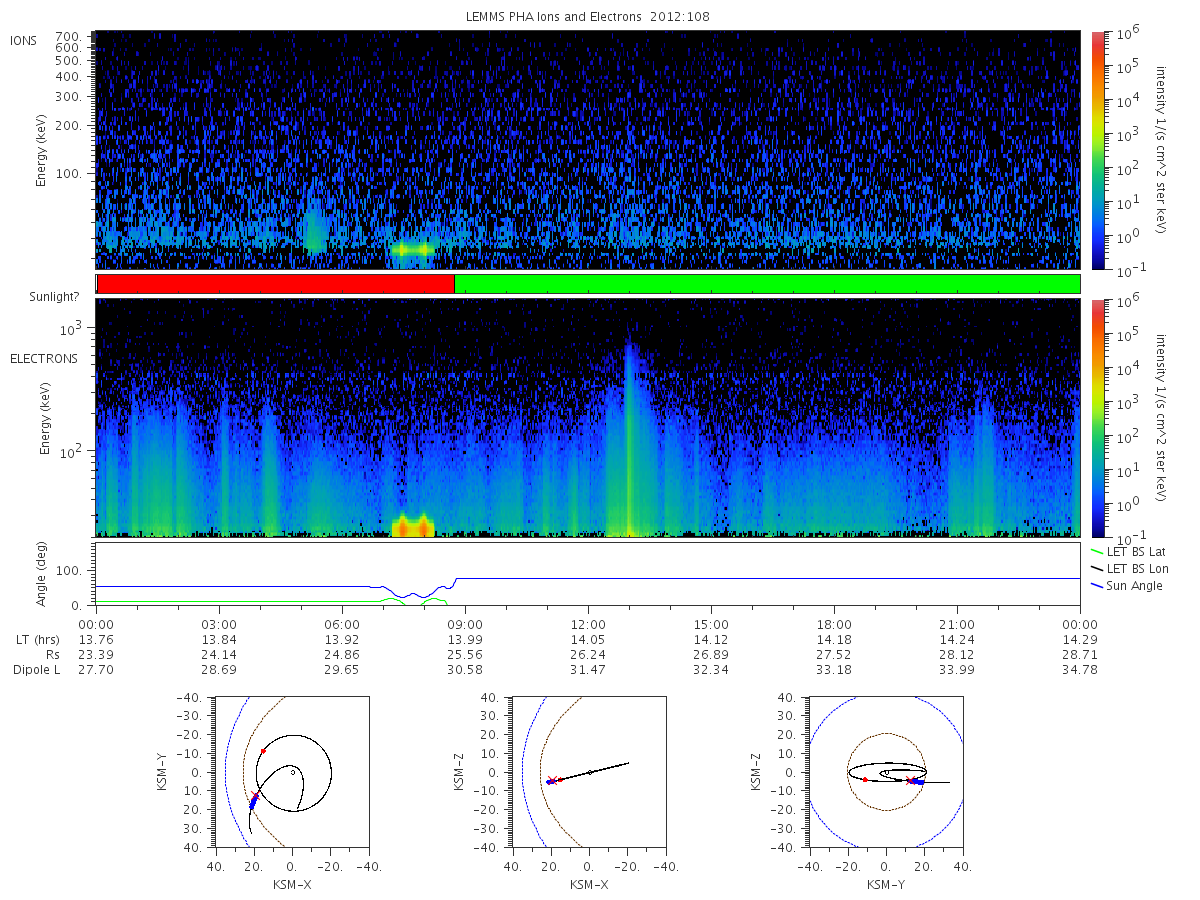1200x900 pixels.
Task: Click the IONS panel label
Action: tap(26, 41)
